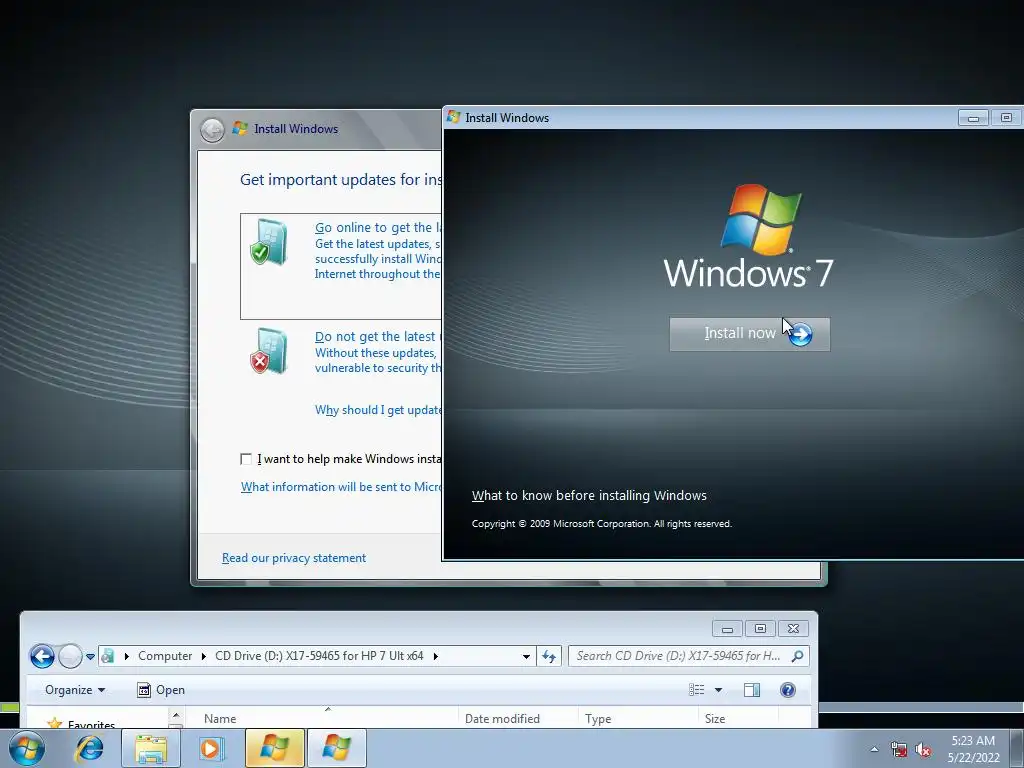Click the Change your view icon
The width and height of the screenshot is (1024, 768).
[x=697, y=690]
